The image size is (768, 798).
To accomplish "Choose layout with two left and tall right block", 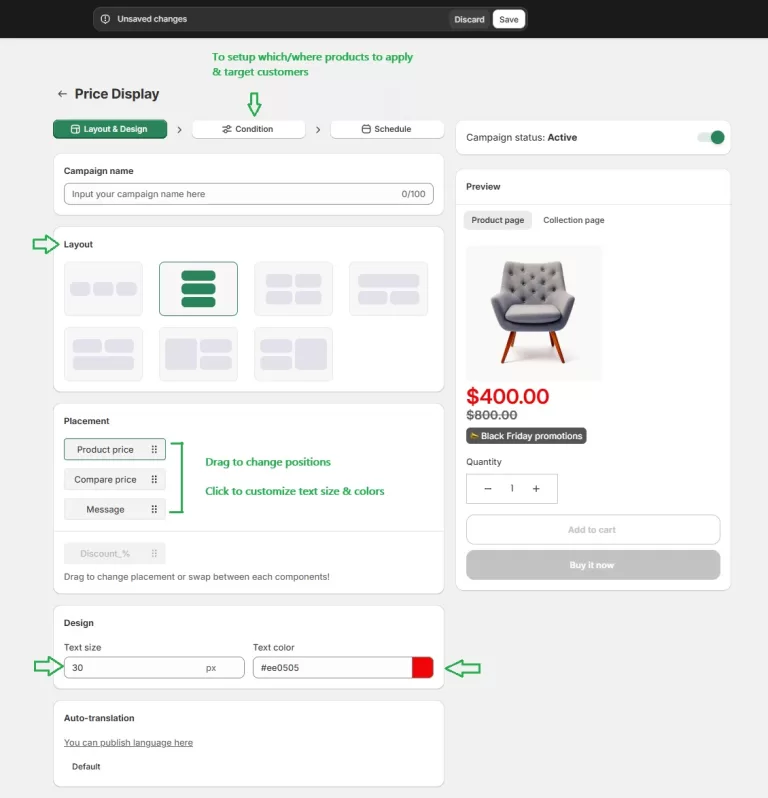I will (293, 354).
